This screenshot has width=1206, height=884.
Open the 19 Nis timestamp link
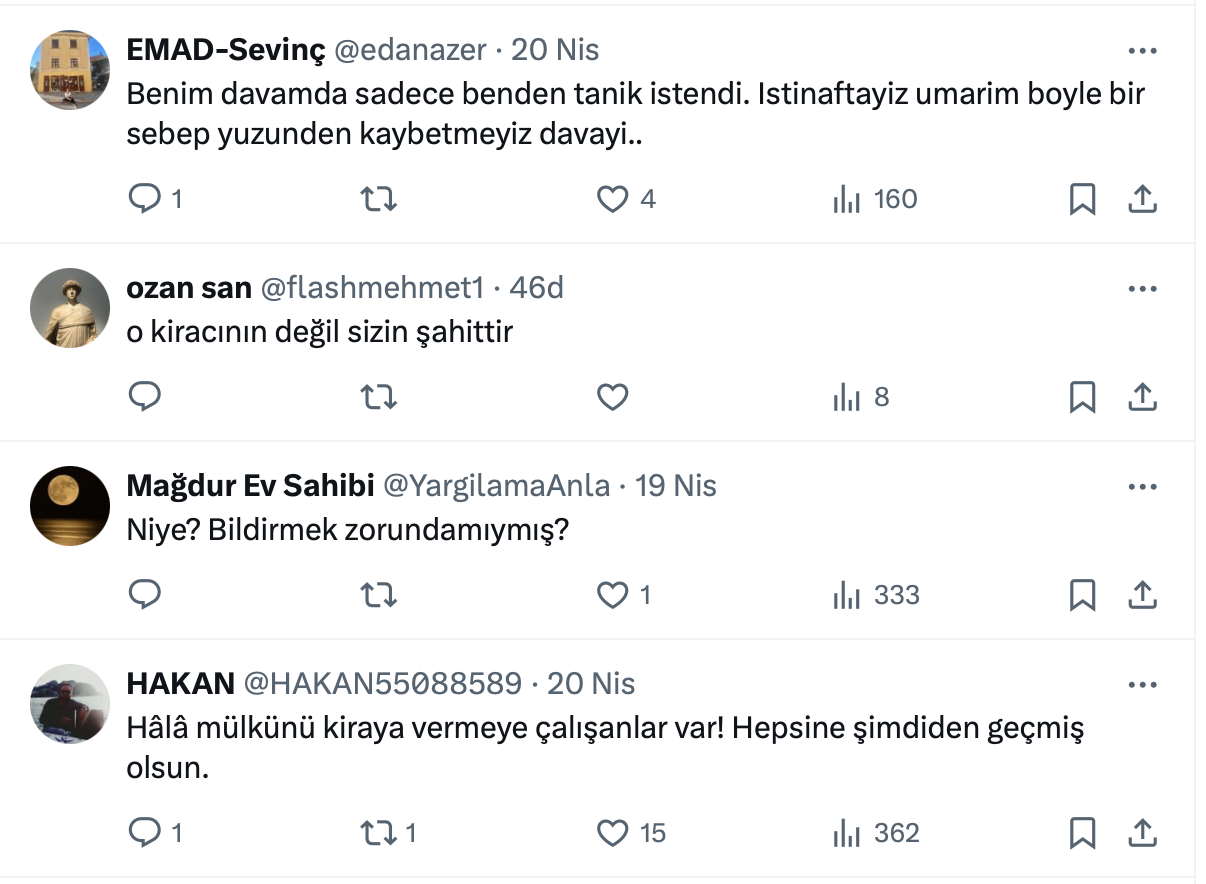tap(676, 486)
